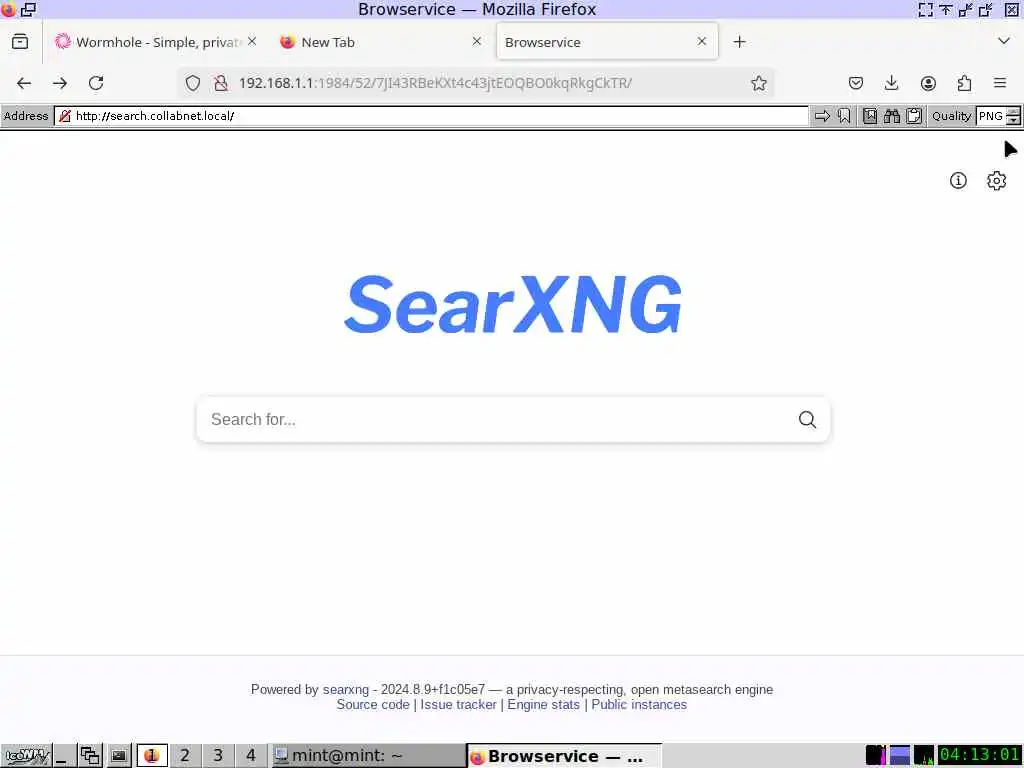Viewport: 1024px width, 768px height.
Task: Close the Wormhole tab
Action: (252, 41)
